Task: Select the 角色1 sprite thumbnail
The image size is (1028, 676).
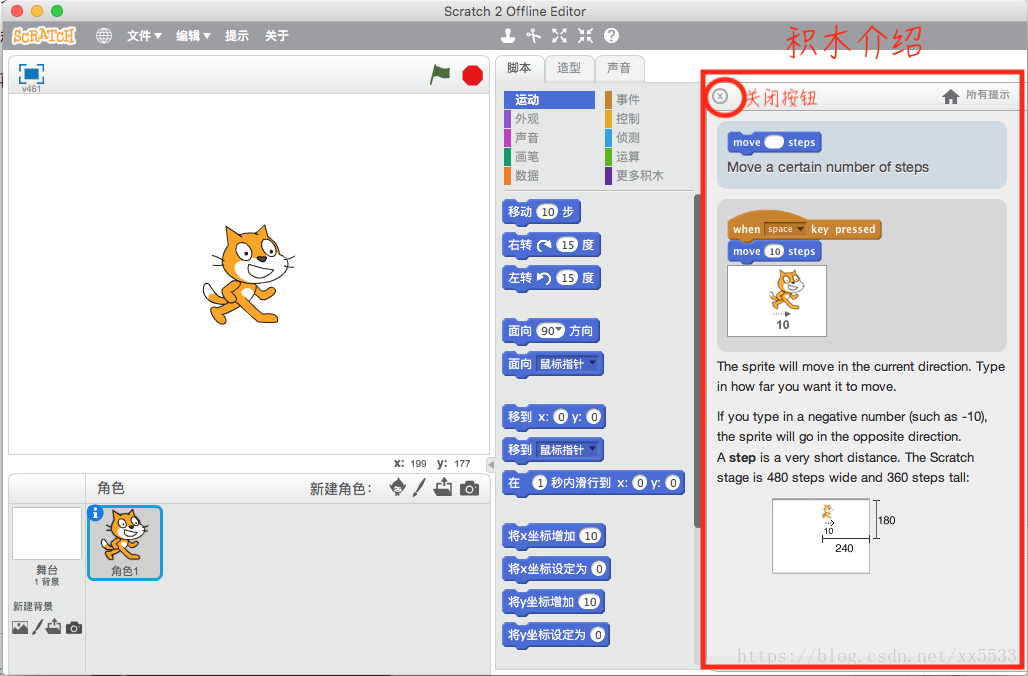Action: tap(125, 543)
